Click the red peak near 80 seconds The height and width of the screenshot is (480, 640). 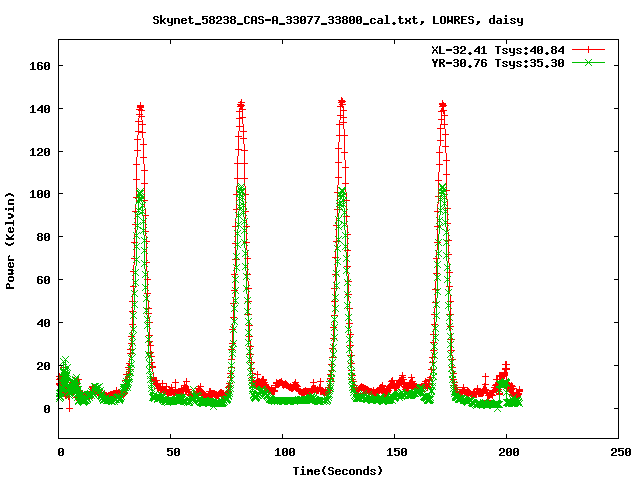pyautogui.click(x=241, y=105)
